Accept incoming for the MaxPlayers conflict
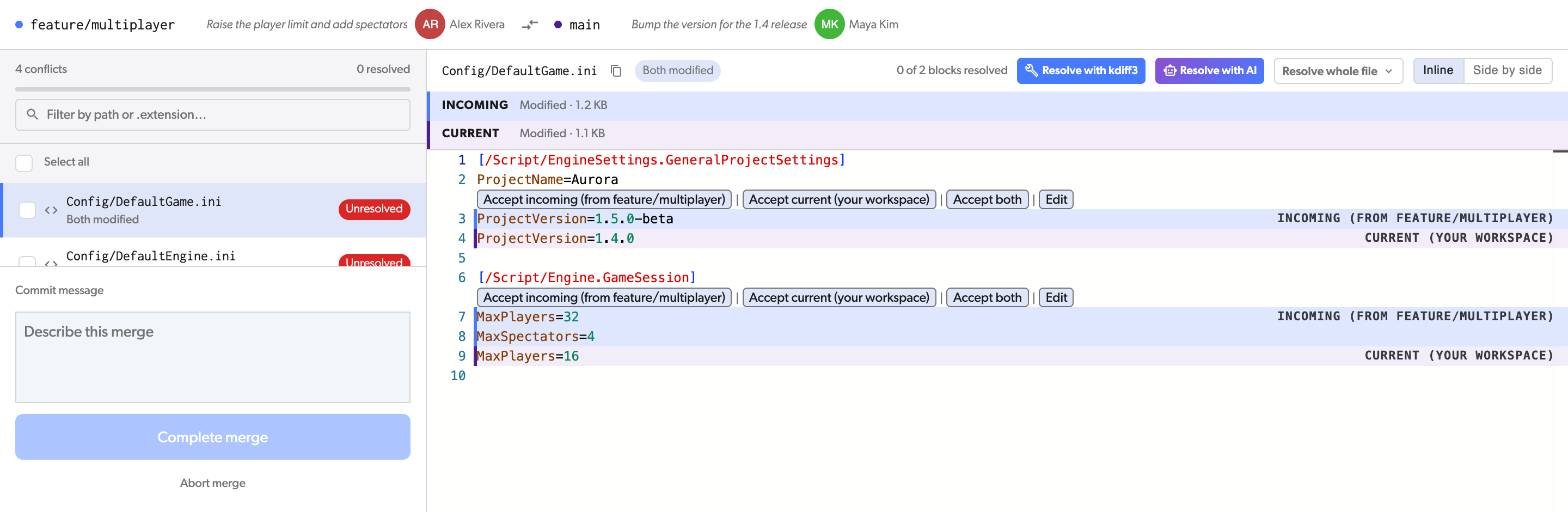This screenshot has height=512, width=1568. [604, 298]
